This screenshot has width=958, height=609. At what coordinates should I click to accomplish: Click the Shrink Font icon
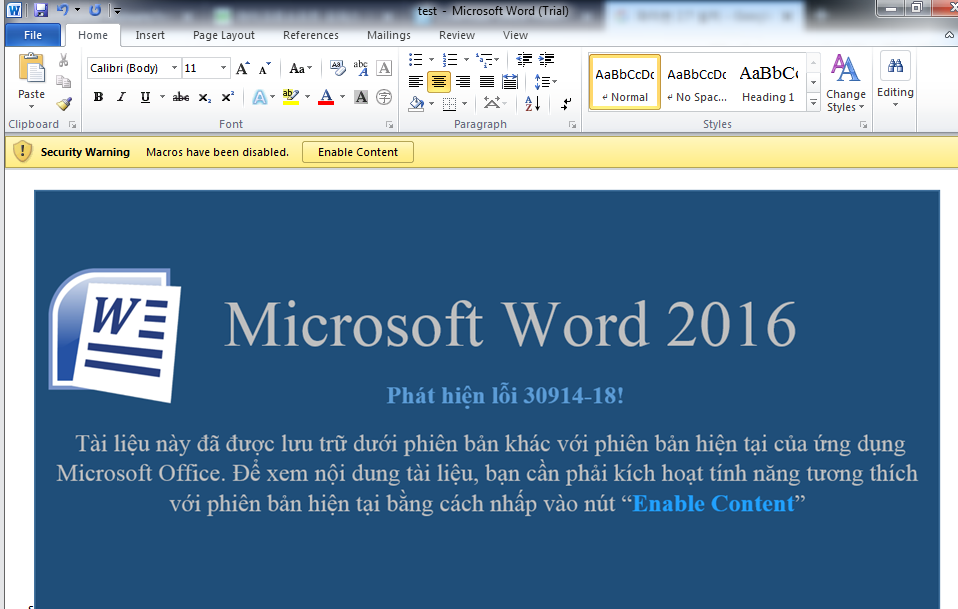(265, 68)
